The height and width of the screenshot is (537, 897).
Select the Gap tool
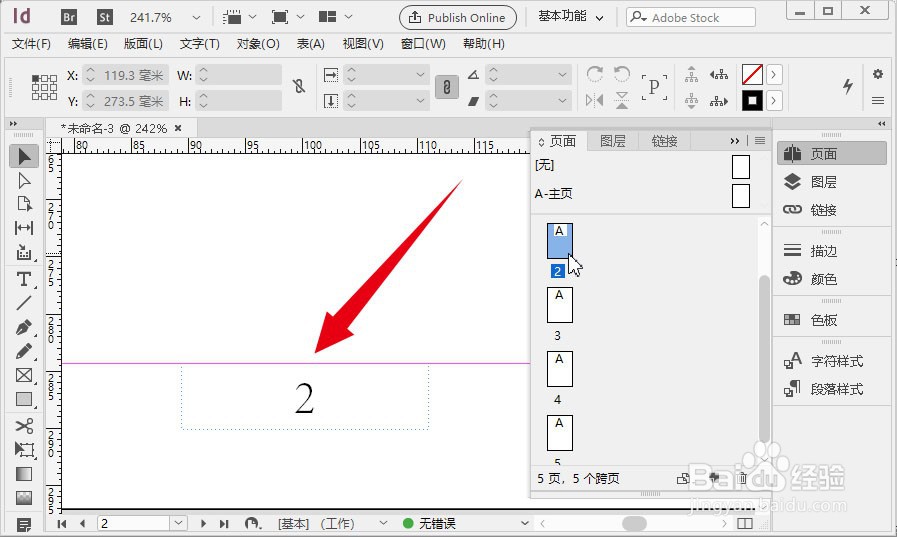pos(24,228)
